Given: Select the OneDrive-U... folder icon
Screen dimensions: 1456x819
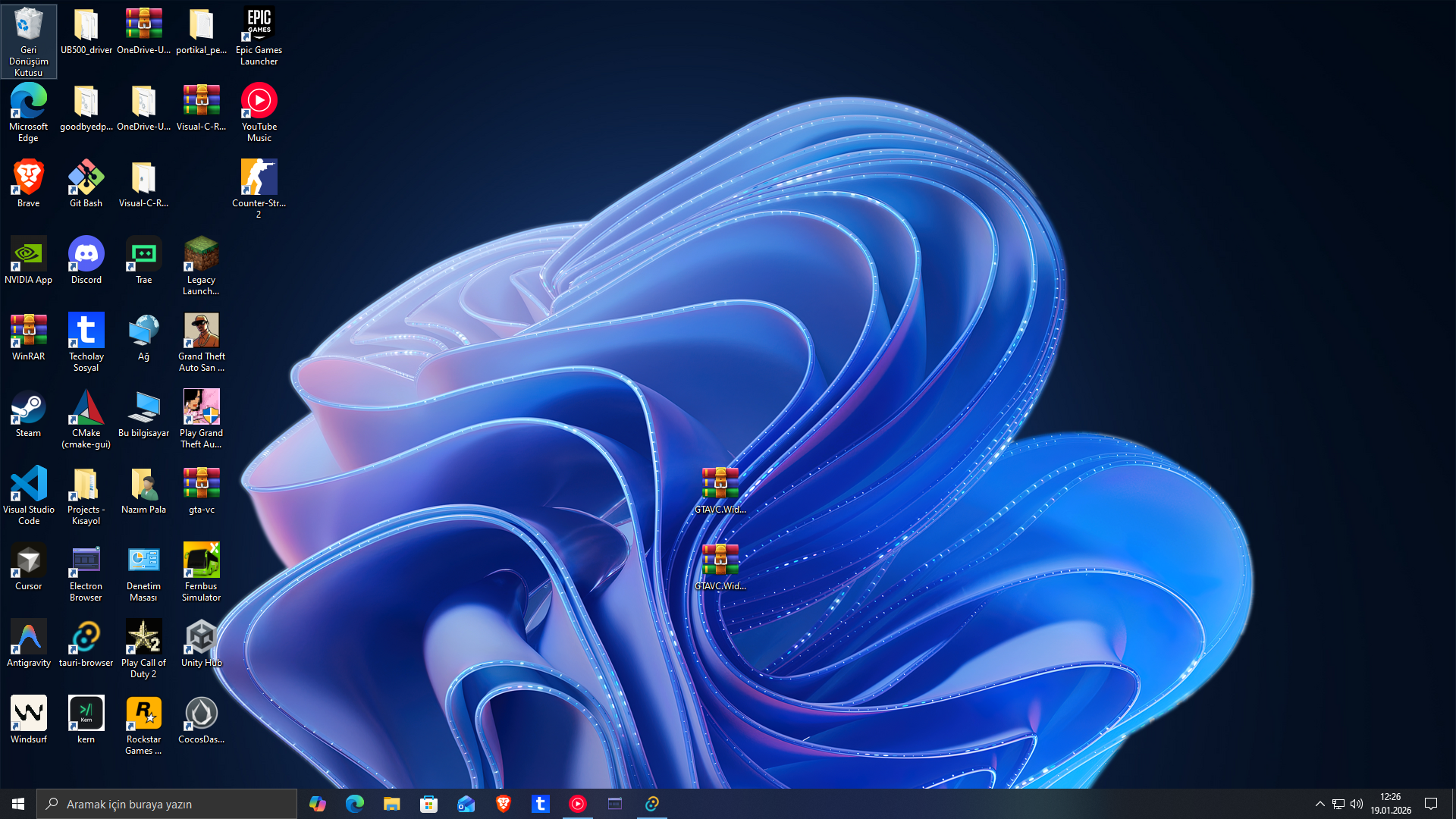Looking at the screenshot, I should pyautogui.click(x=143, y=108).
